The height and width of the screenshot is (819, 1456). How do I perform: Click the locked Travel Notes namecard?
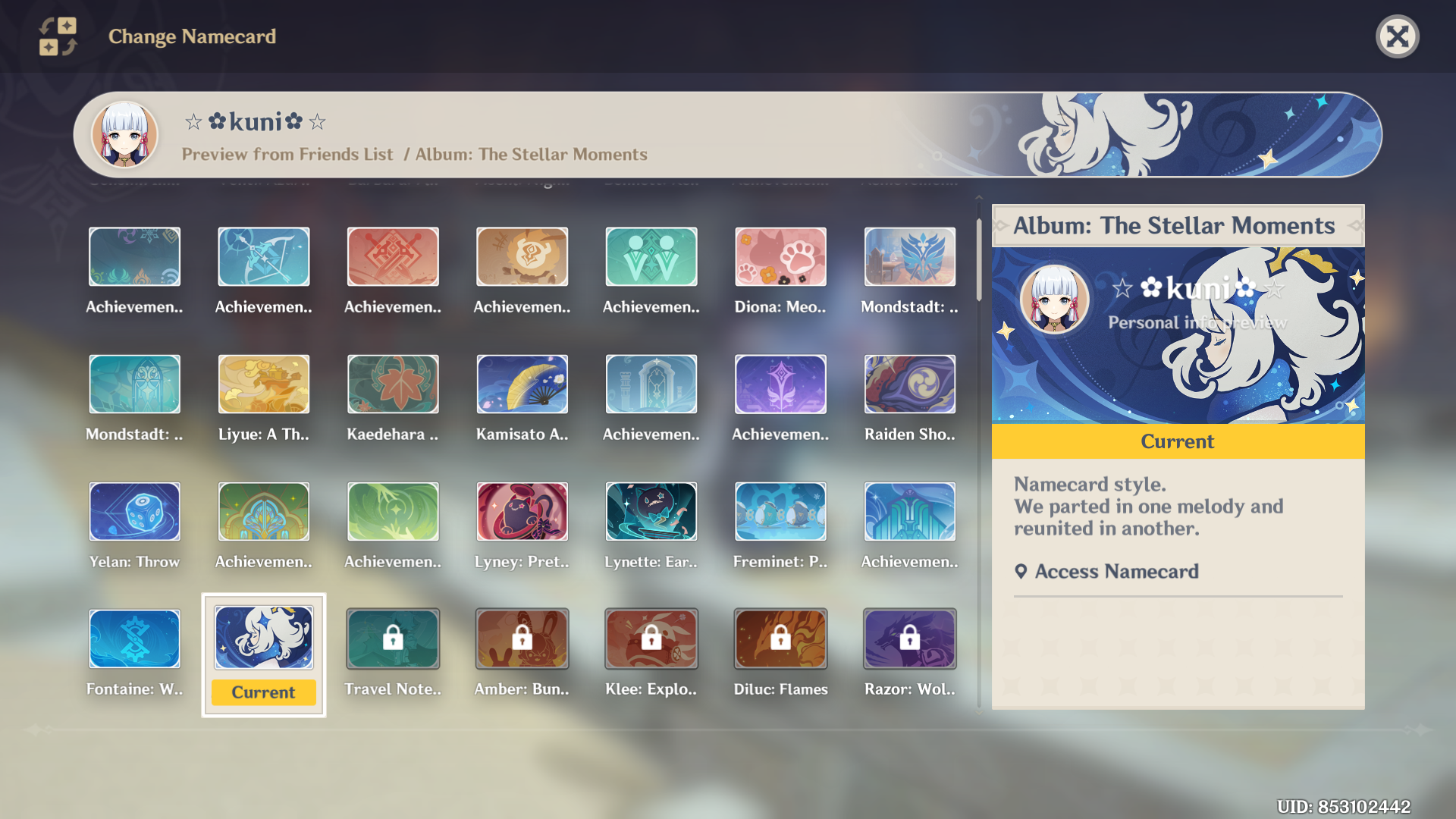pos(392,639)
